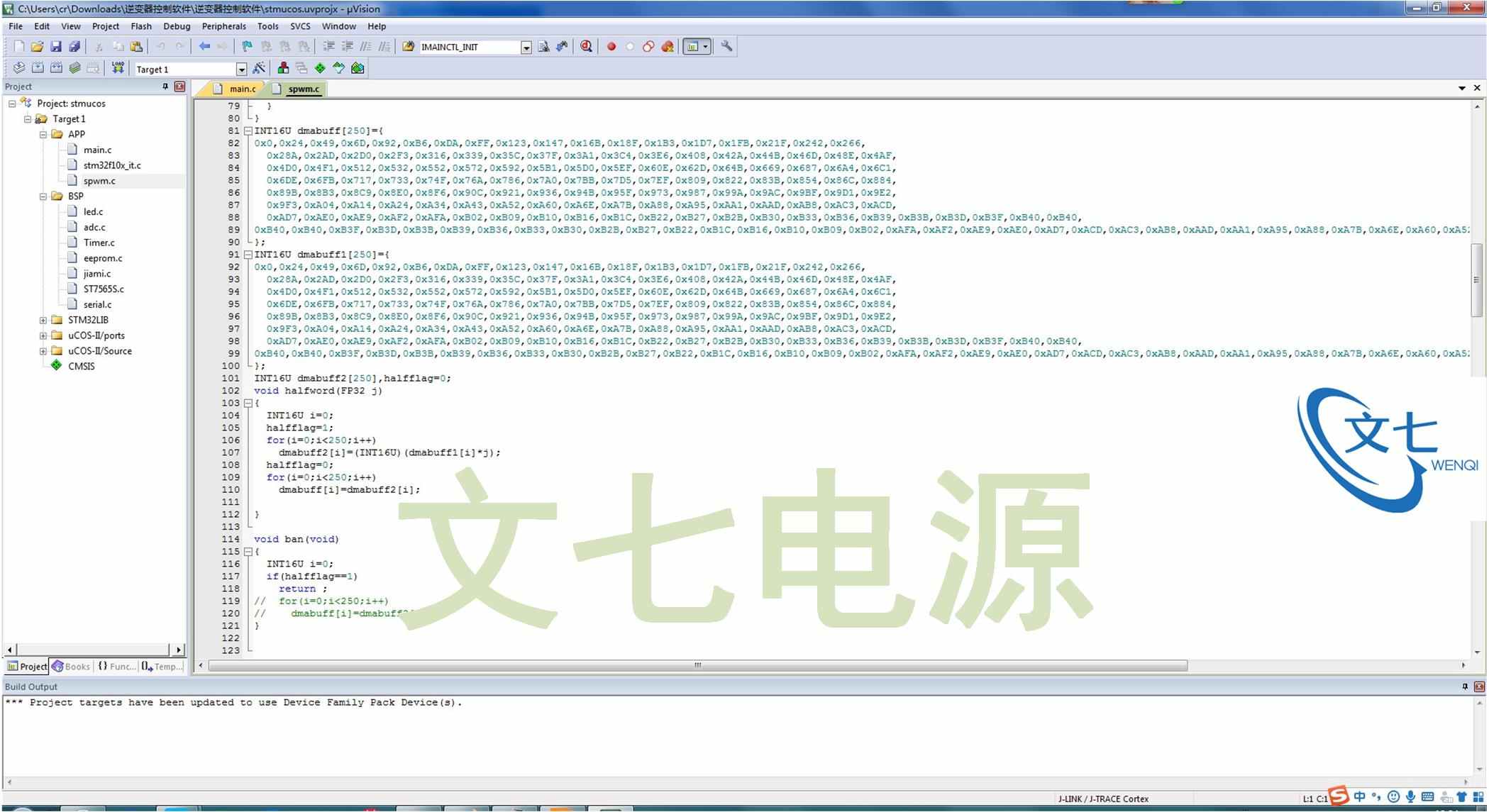Switch to the Books panel tab
This screenshot has width=1489, height=812.
(x=70, y=667)
